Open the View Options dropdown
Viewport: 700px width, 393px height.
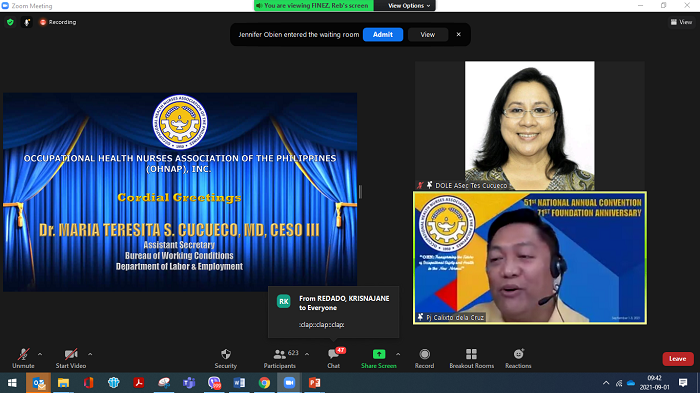[x=408, y=5]
